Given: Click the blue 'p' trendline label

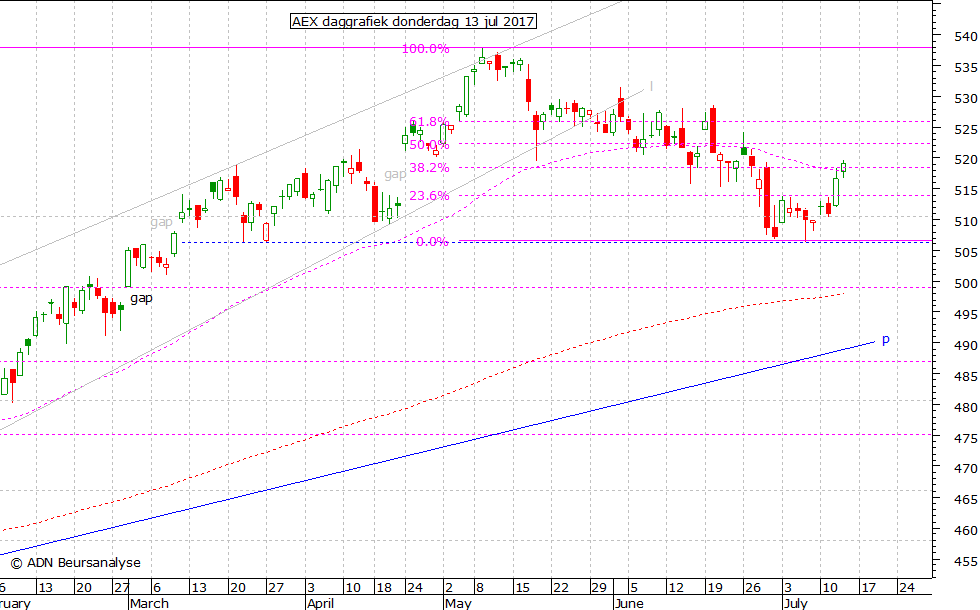Looking at the screenshot, I should coord(886,340).
